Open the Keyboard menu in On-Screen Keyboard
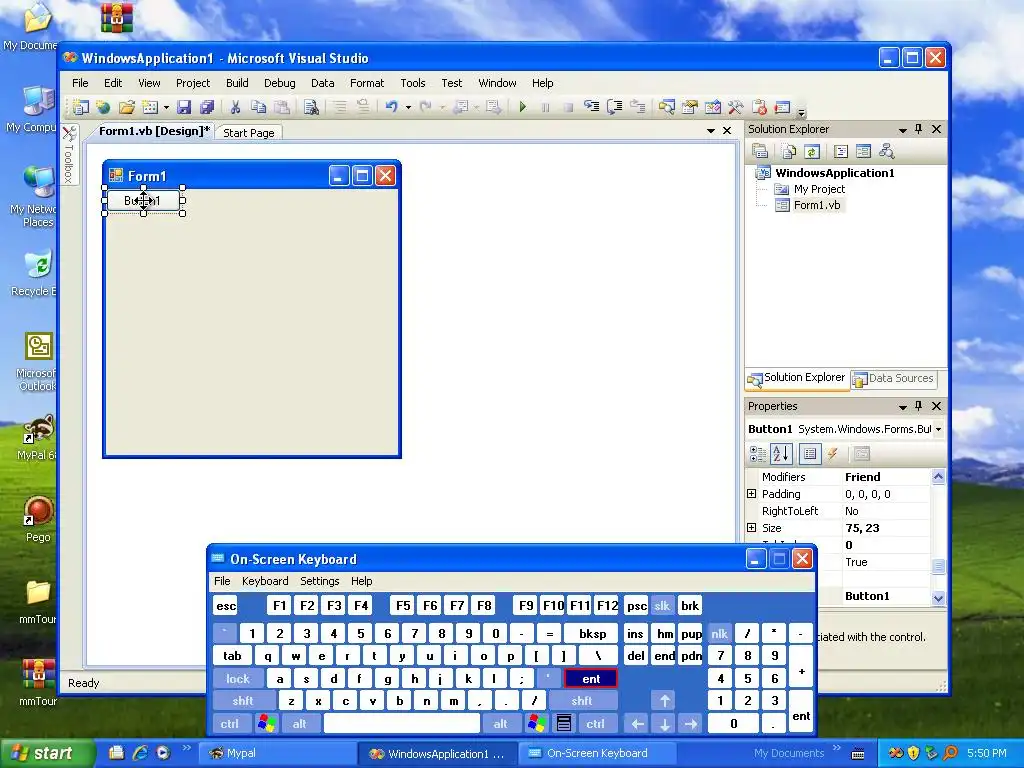Screen dimensions: 1024x768 coord(264,581)
